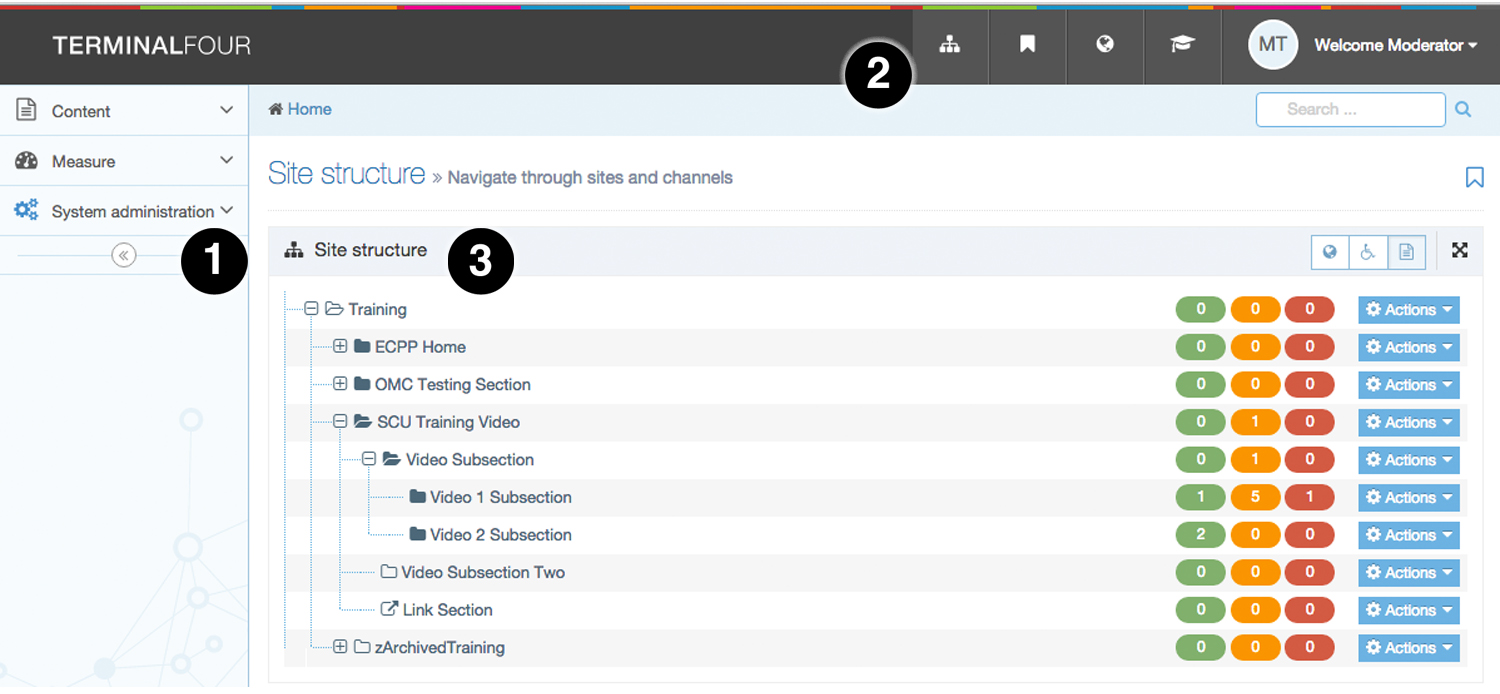This screenshot has width=1500, height=694.
Task: Open the System administration menu
Action: pos(124,211)
